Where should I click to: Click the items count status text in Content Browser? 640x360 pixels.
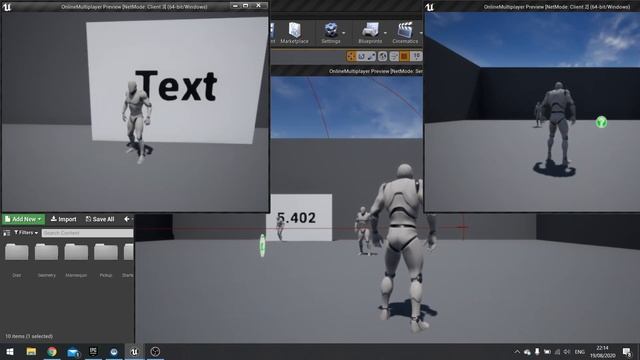click(x=29, y=336)
